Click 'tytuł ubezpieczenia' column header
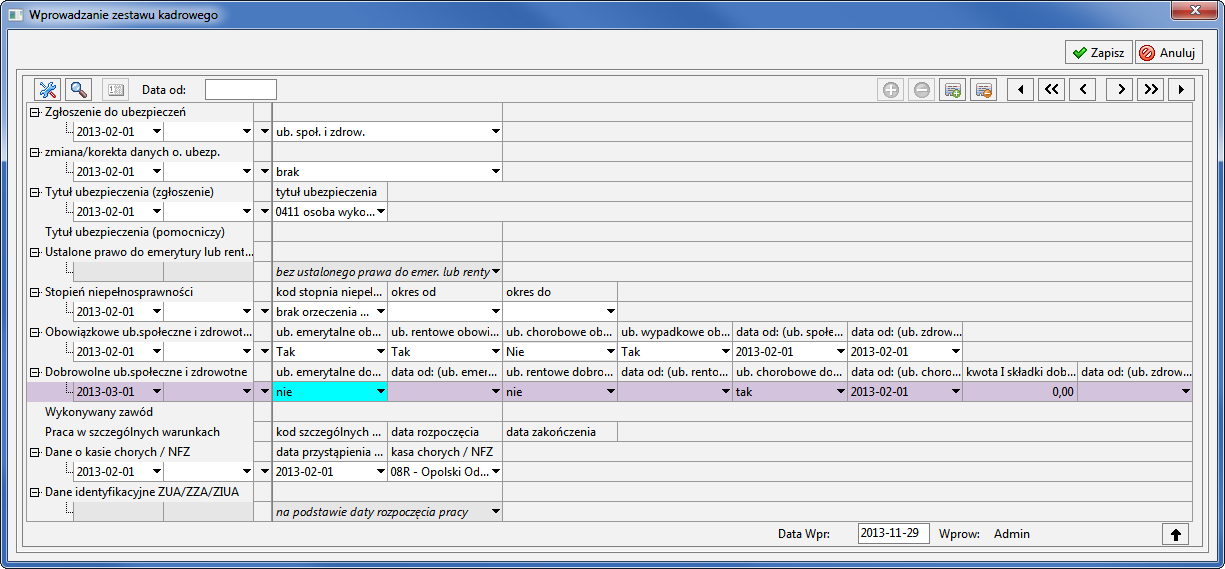This screenshot has height=569, width=1225. [x=330, y=192]
